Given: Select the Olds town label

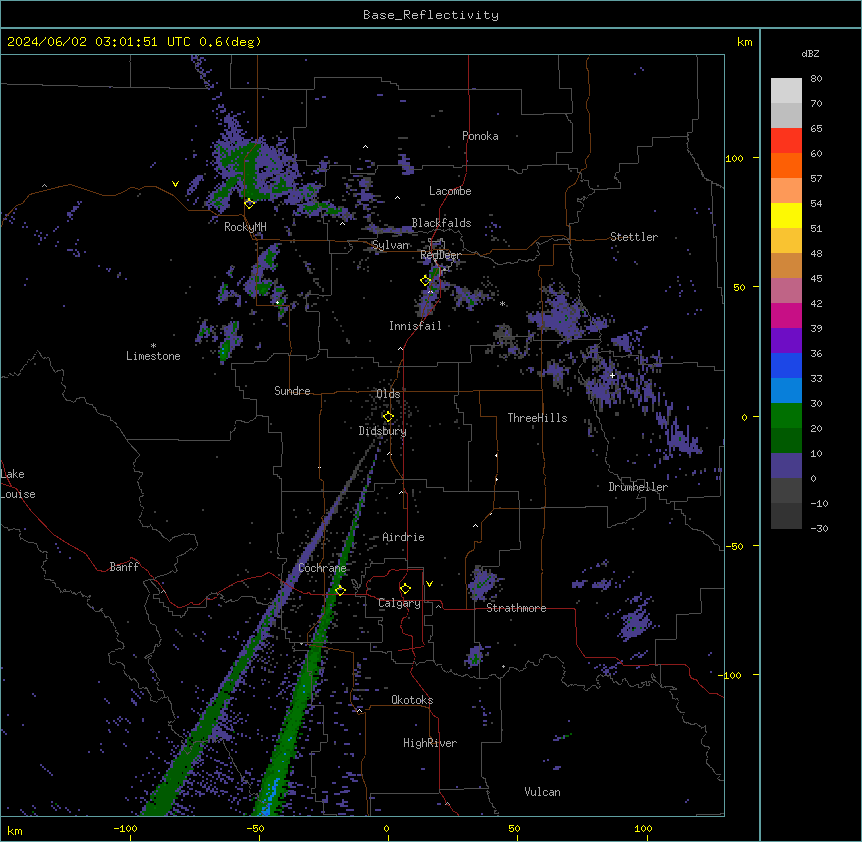Looking at the screenshot, I should 388,394.
